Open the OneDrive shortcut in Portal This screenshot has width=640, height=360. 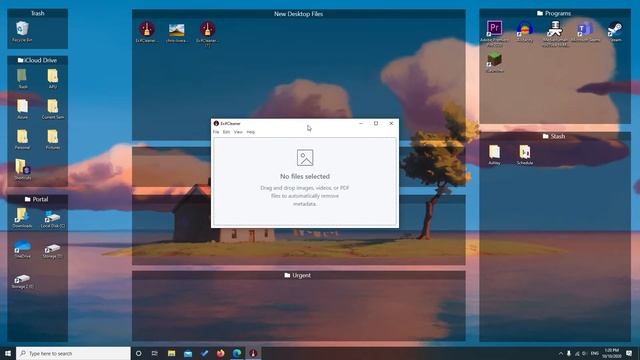pos(22,249)
